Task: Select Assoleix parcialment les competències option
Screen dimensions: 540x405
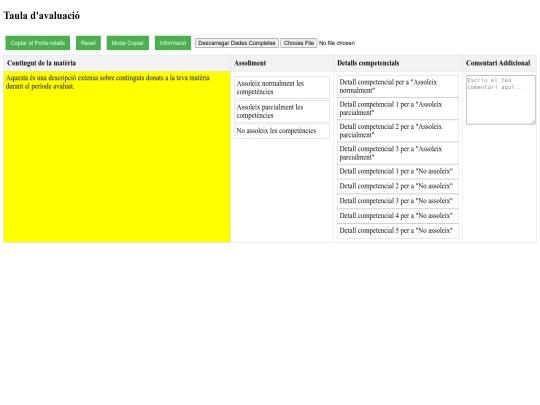Action: pos(282,111)
